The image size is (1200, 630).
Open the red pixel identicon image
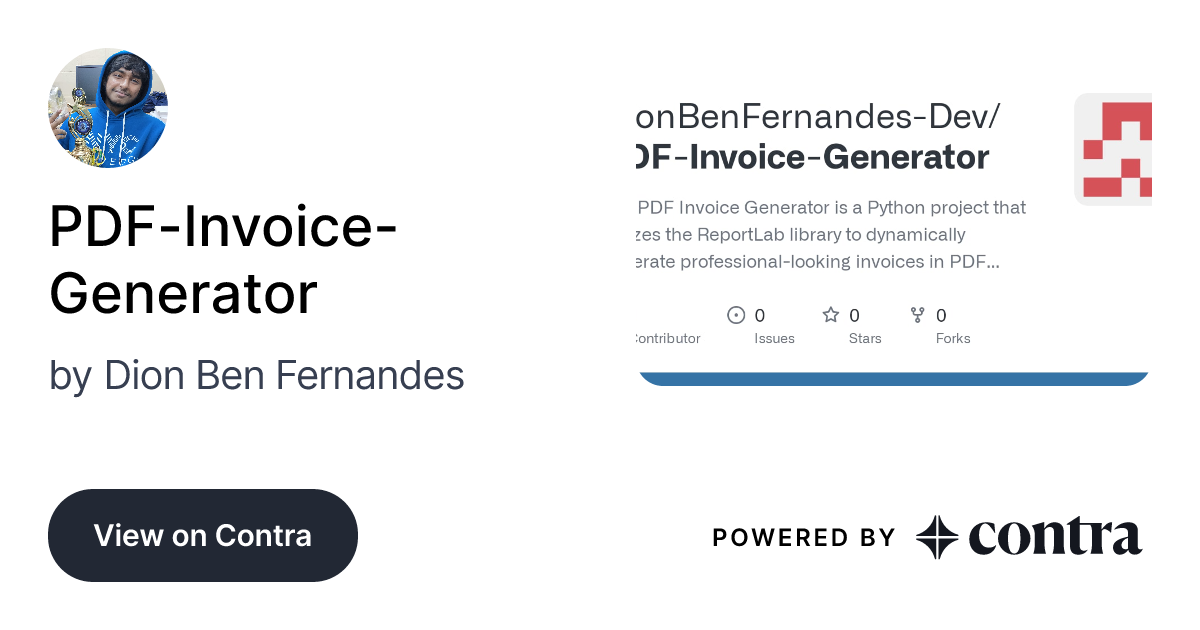click(1113, 149)
